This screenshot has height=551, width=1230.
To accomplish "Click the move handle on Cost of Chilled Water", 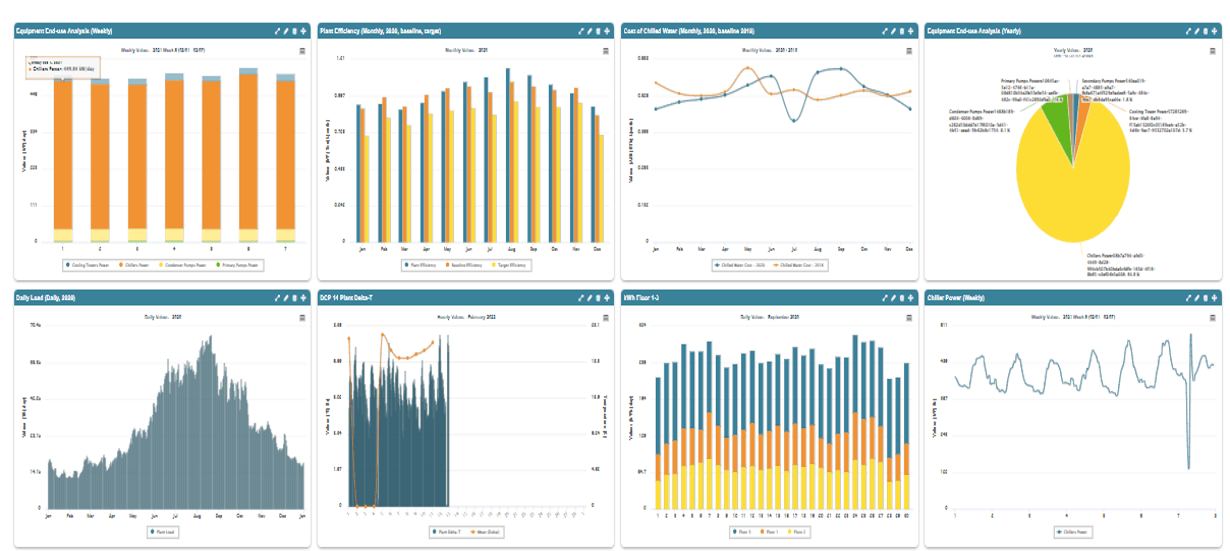I will 910,30.
